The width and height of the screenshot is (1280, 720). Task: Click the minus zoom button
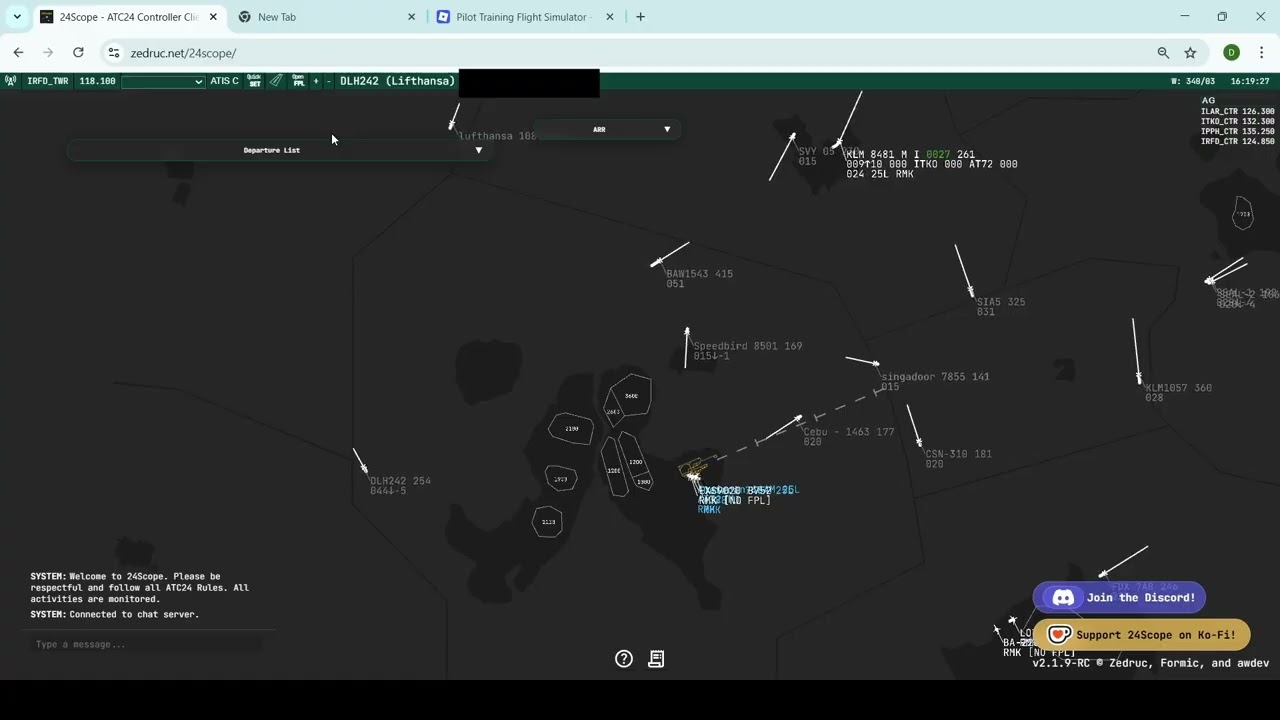coord(329,81)
